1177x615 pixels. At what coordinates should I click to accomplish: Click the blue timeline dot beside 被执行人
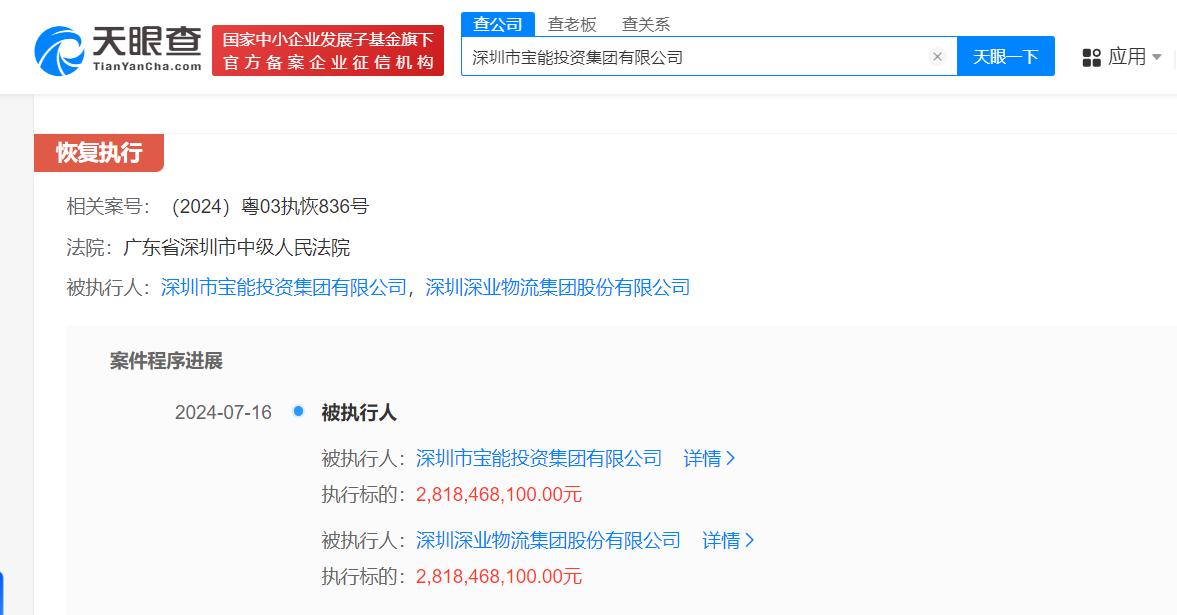coord(296,410)
